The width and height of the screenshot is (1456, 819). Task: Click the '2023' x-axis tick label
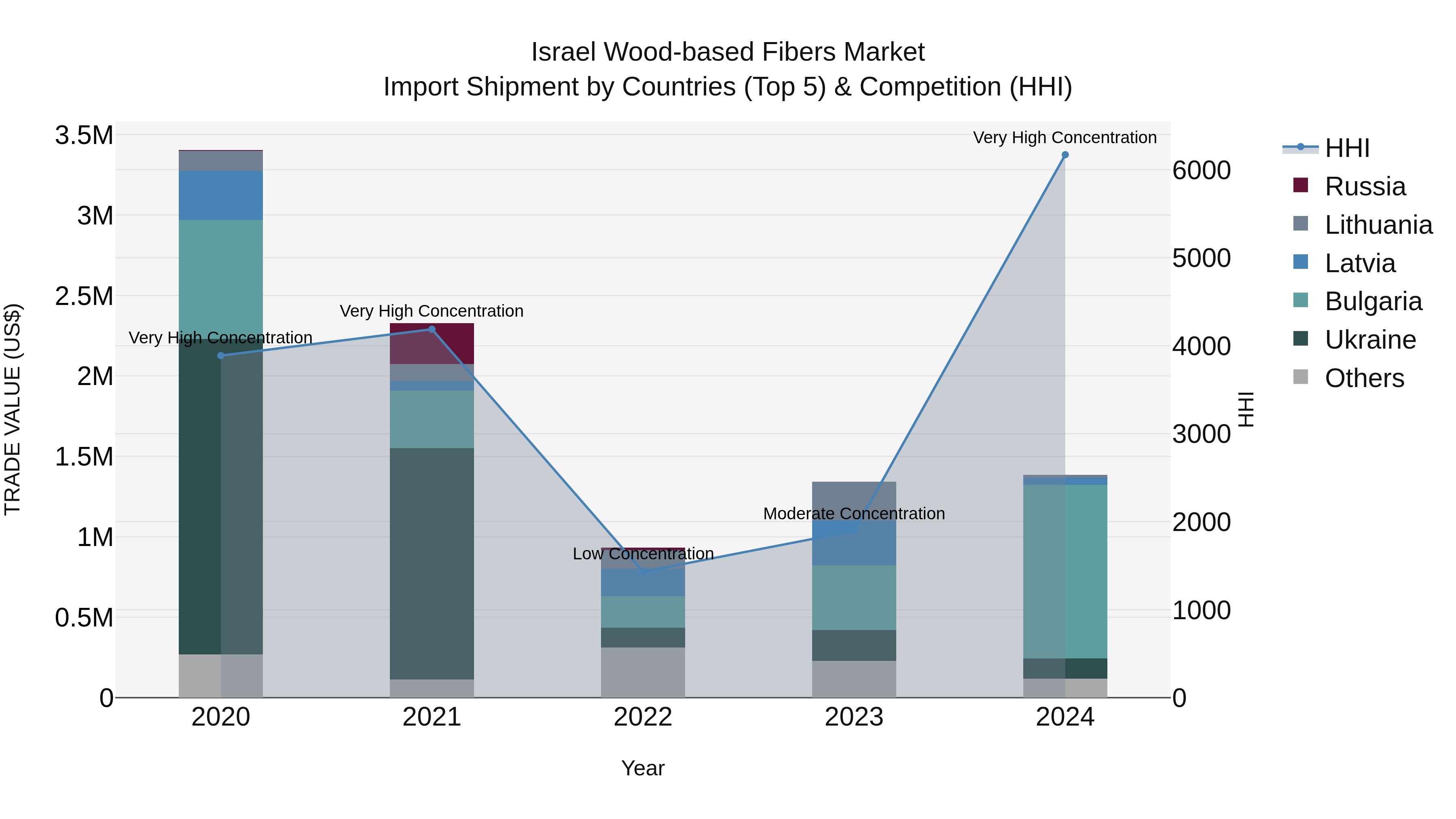click(x=854, y=717)
